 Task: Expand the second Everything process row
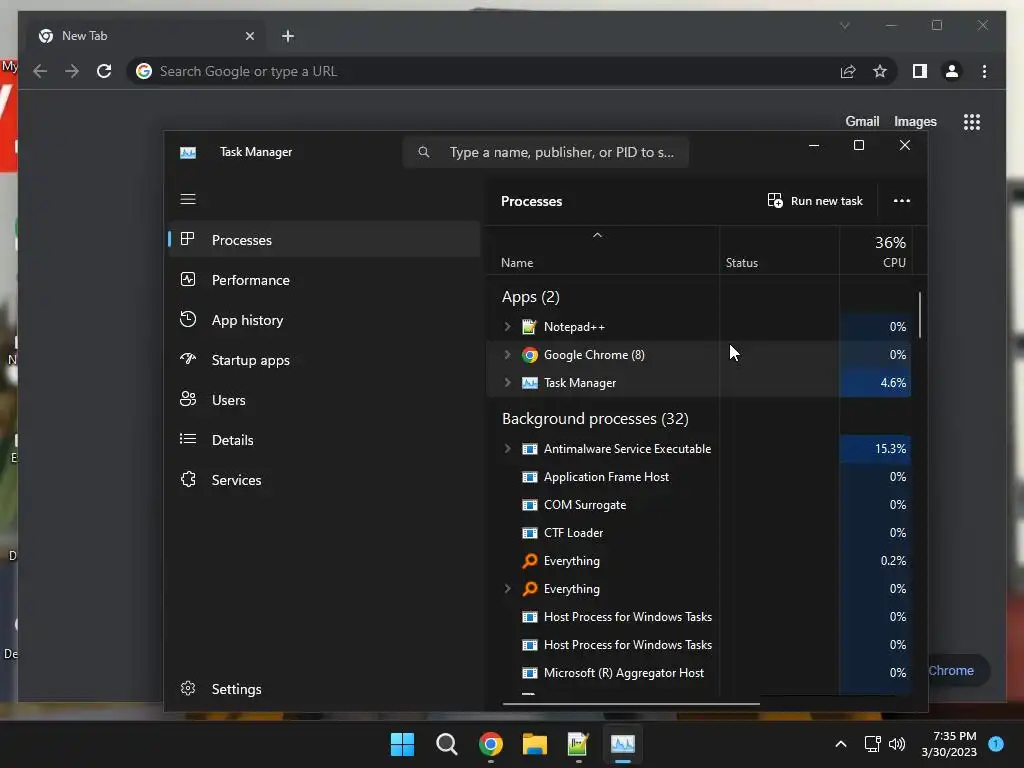(507, 588)
